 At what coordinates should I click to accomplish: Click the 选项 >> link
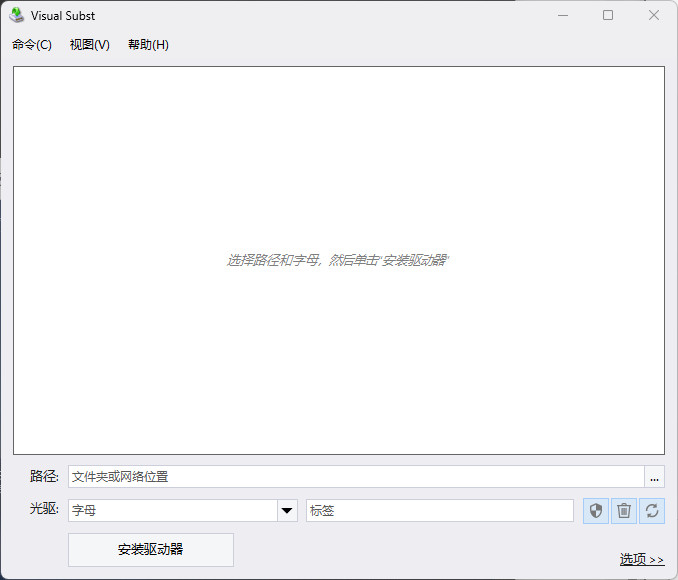point(642,559)
